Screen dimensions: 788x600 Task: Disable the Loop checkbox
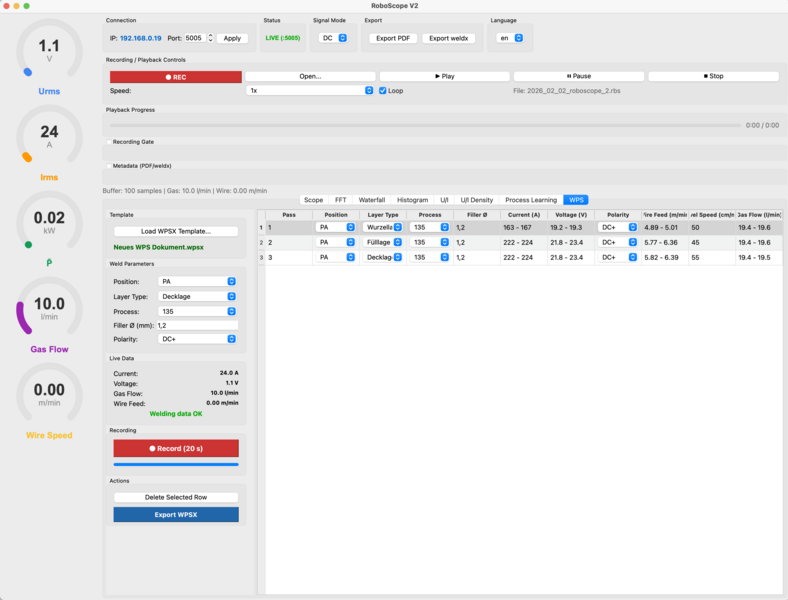pyautogui.click(x=384, y=90)
